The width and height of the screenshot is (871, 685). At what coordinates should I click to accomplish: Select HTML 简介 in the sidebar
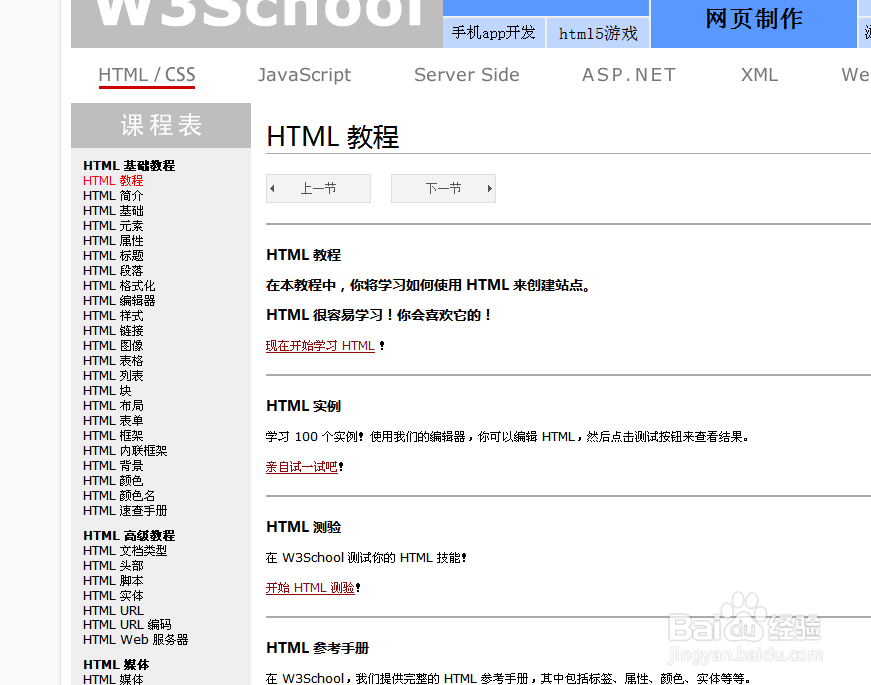(x=112, y=195)
